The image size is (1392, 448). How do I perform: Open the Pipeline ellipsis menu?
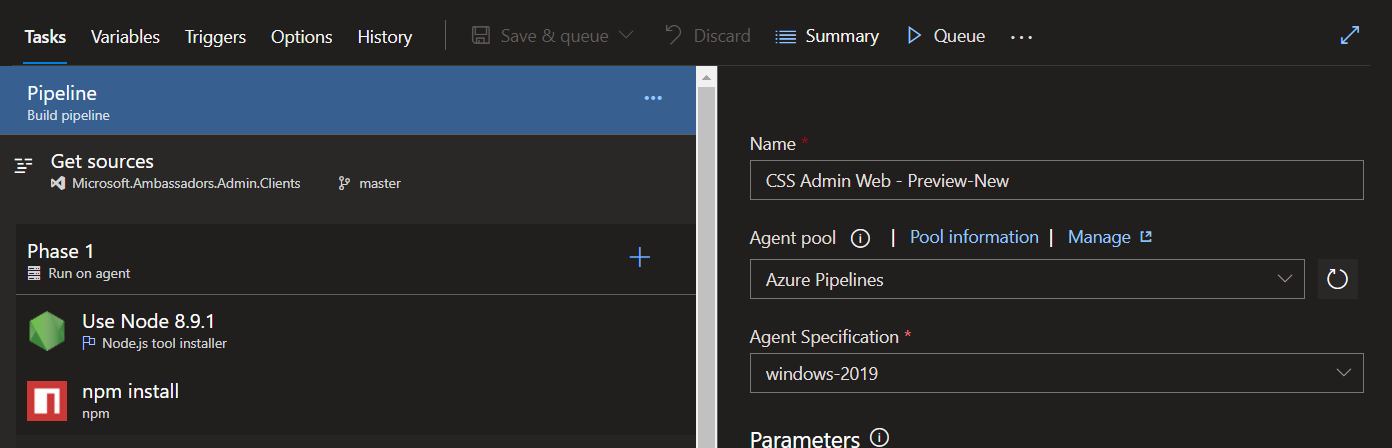point(653,98)
